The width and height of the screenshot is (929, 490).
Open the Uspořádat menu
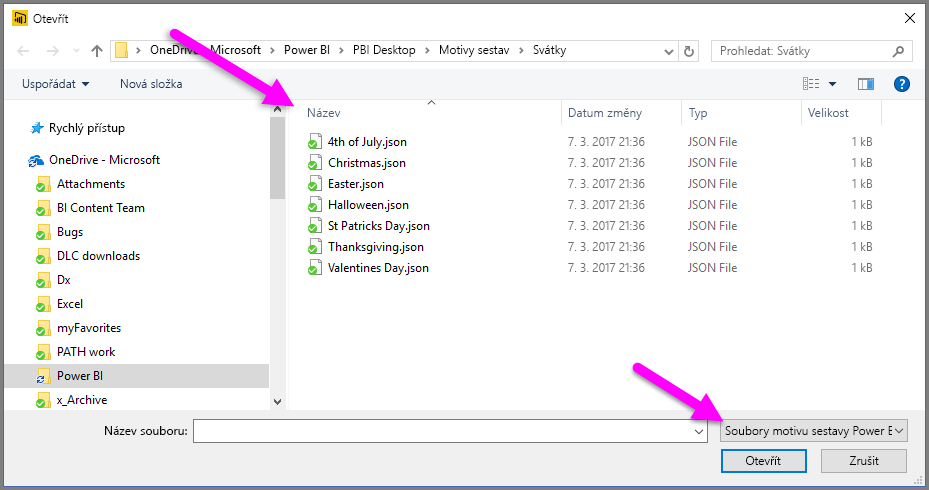[x=55, y=84]
